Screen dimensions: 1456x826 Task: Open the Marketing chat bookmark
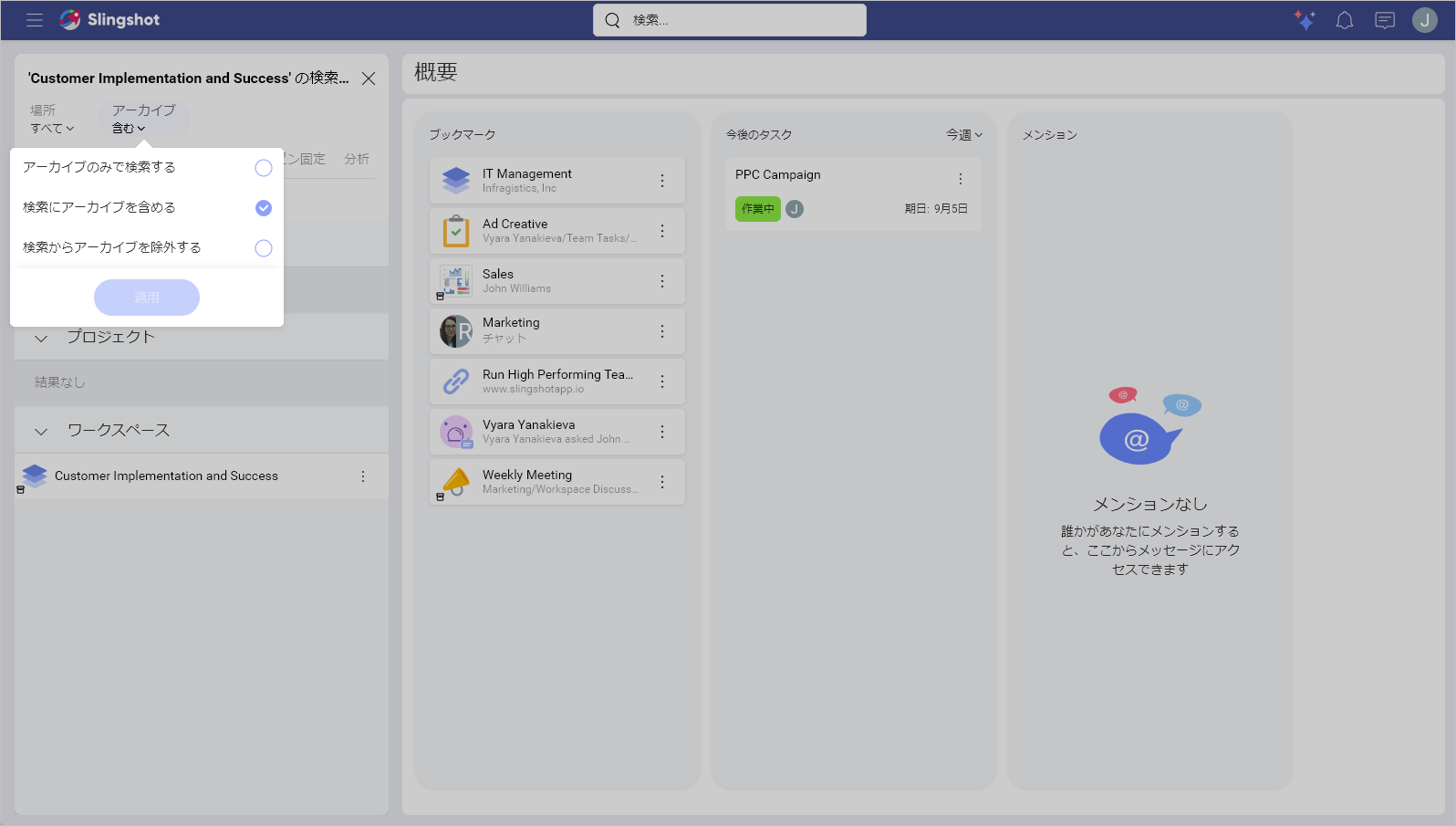coord(557,331)
